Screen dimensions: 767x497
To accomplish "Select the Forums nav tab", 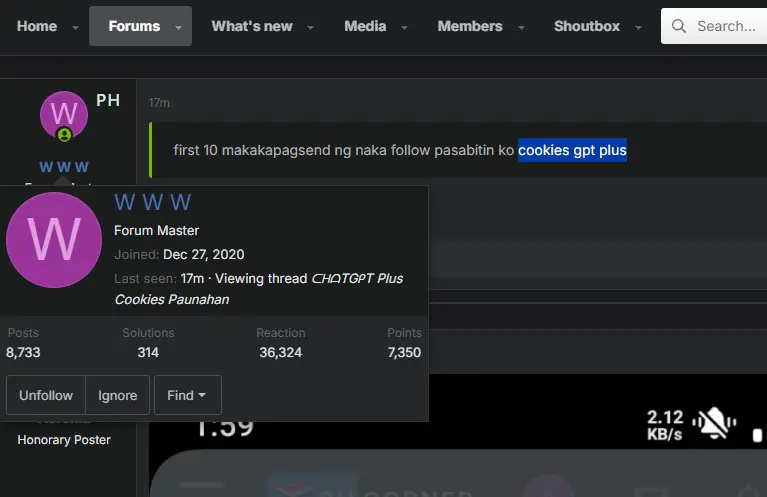I will point(134,26).
